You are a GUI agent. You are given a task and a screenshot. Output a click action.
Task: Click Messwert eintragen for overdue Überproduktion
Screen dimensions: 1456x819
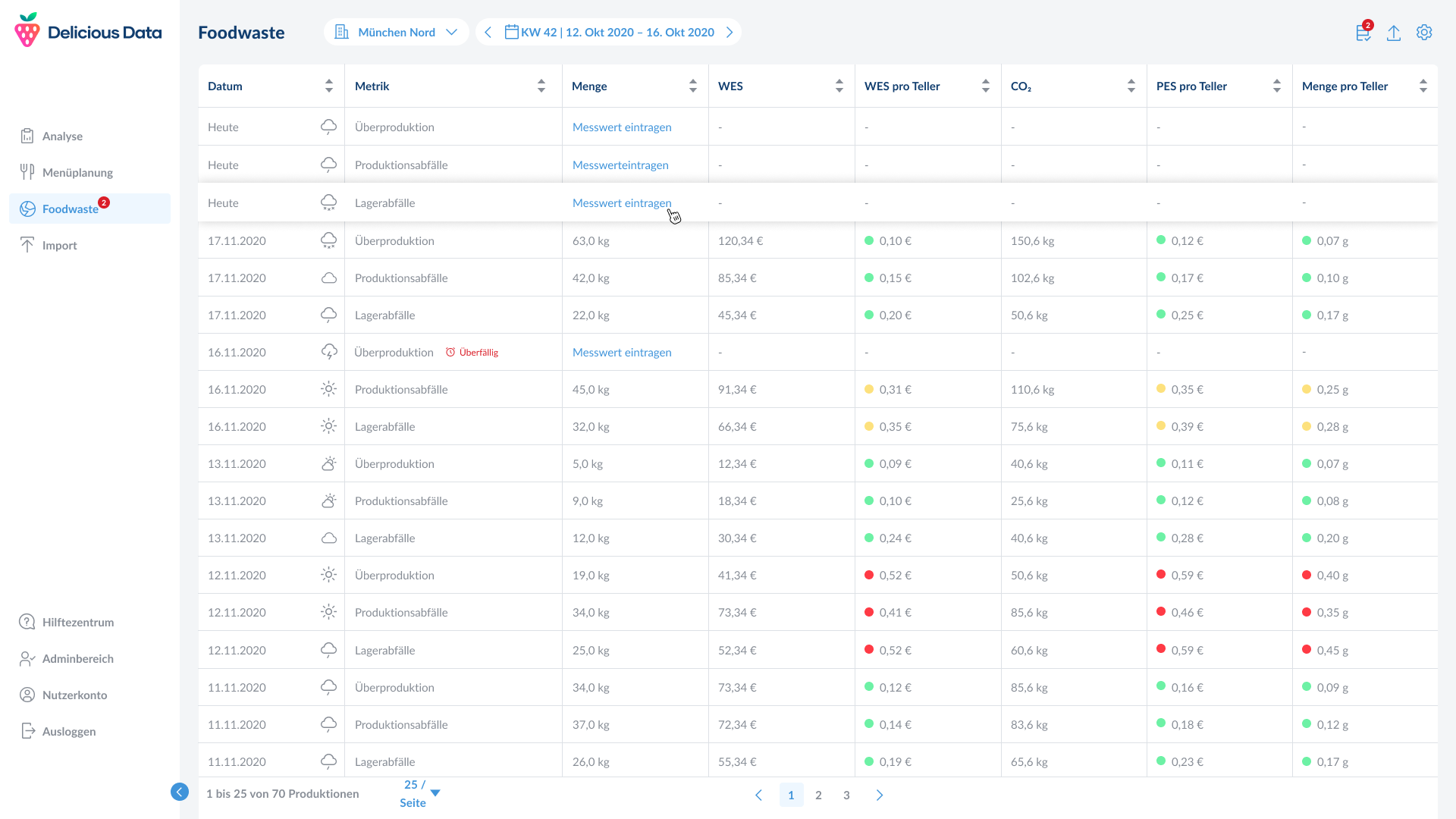(x=622, y=352)
